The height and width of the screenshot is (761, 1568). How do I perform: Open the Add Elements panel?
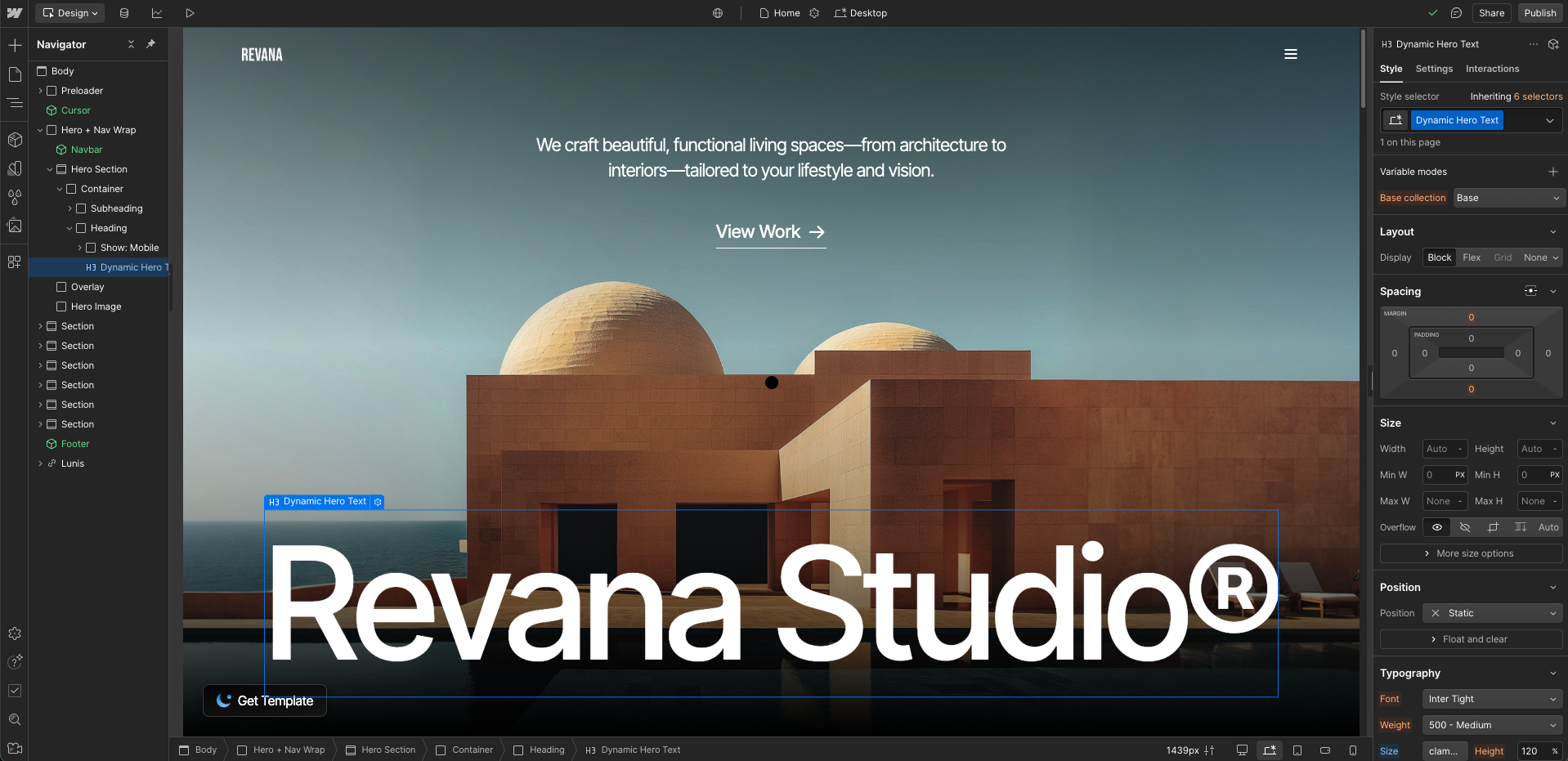(x=15, y=46)
